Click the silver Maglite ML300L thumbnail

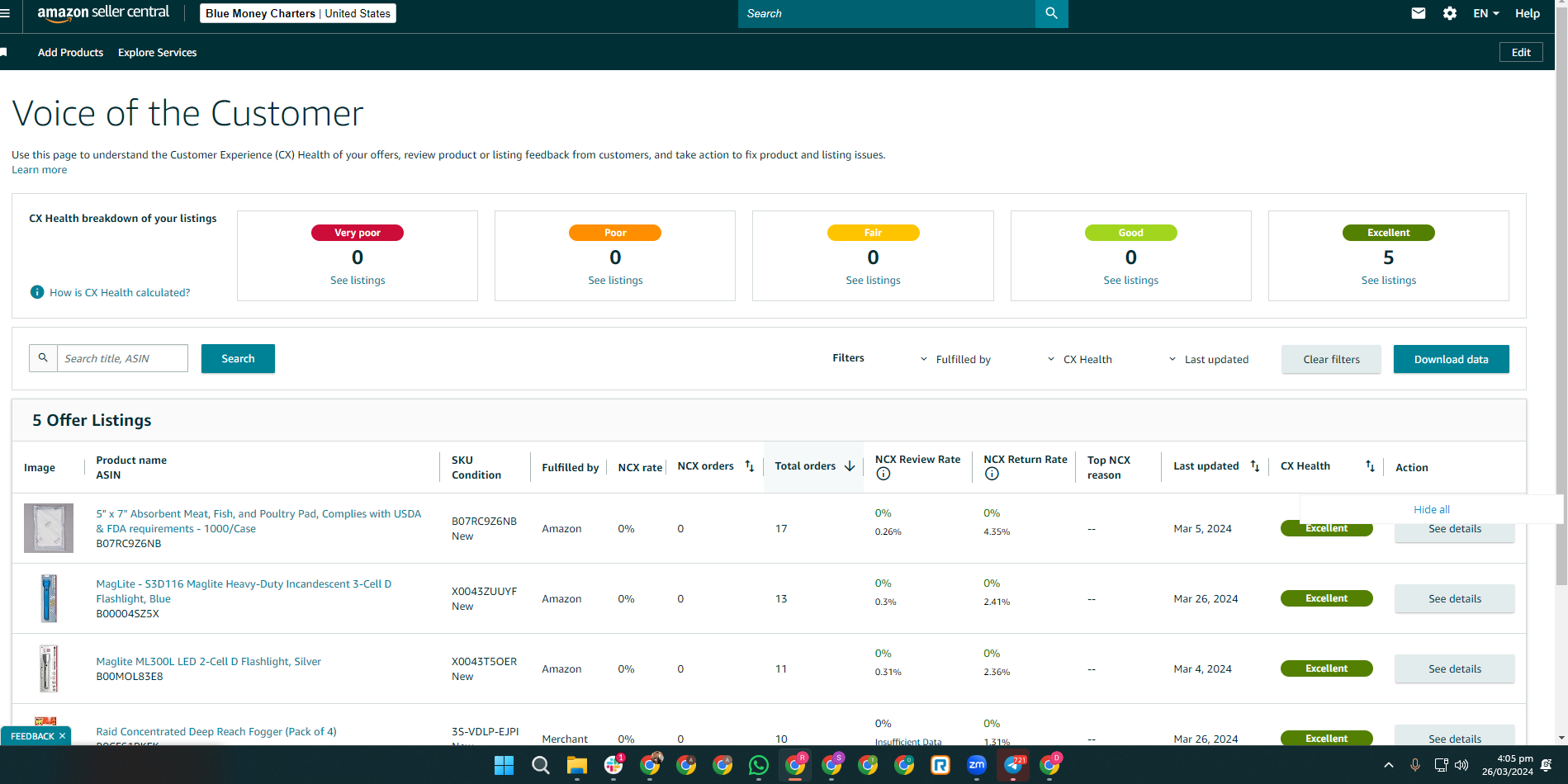tap(49, 668)
